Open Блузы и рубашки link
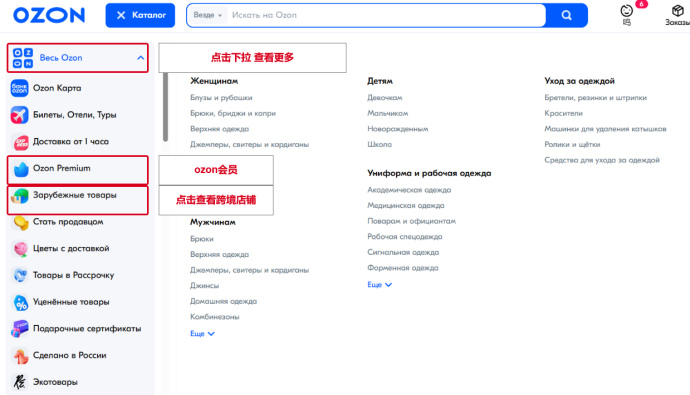This screenshot has width=690, height=395. point(221,98)
